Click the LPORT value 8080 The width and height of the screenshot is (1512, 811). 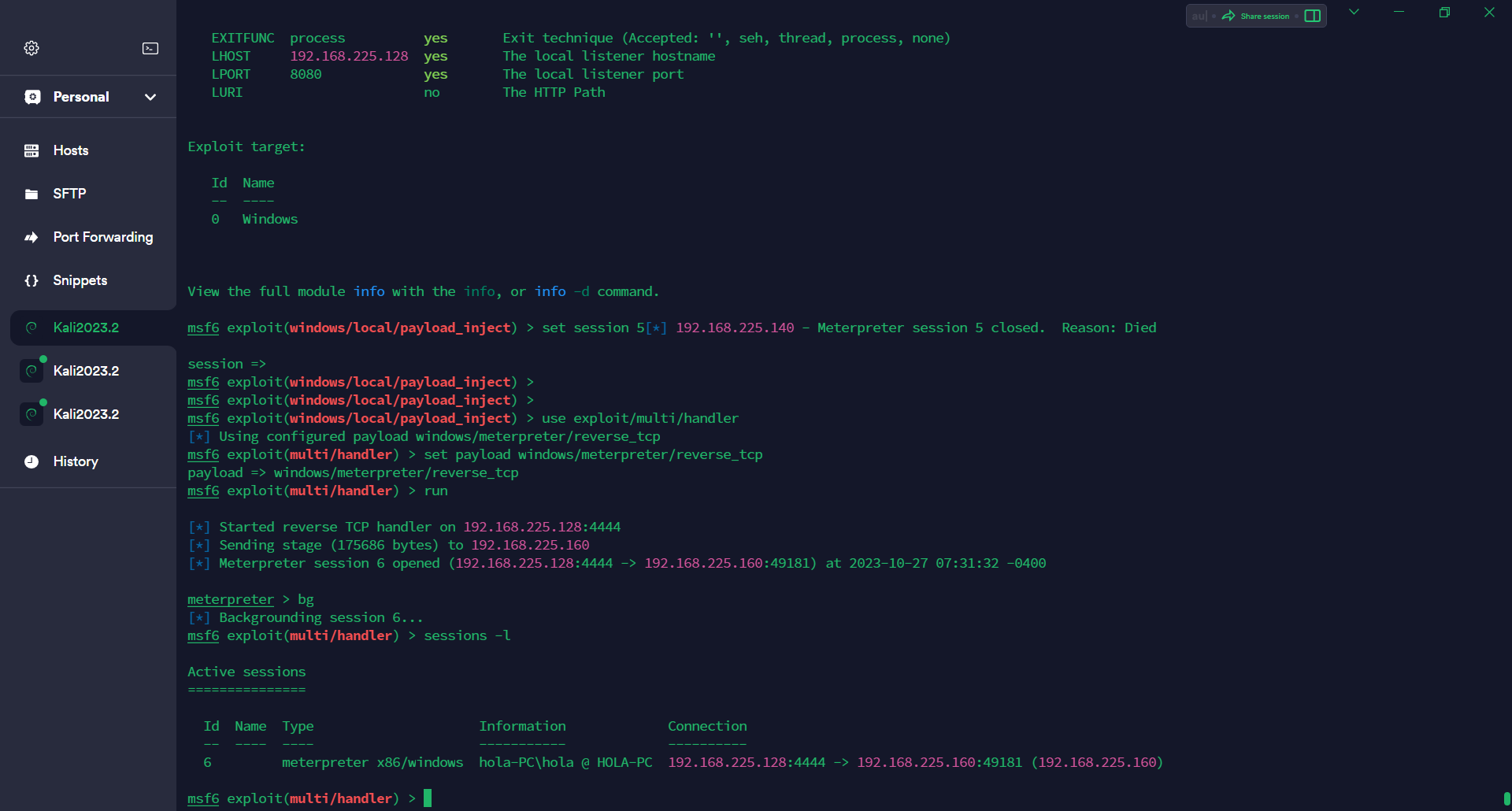[x=306, y=74]
